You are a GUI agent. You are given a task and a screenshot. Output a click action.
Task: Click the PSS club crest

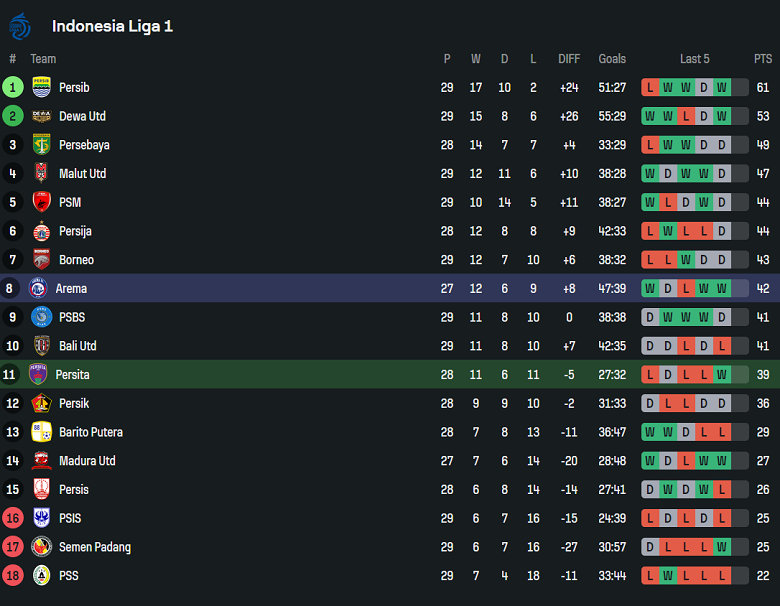tap(41, 576)
